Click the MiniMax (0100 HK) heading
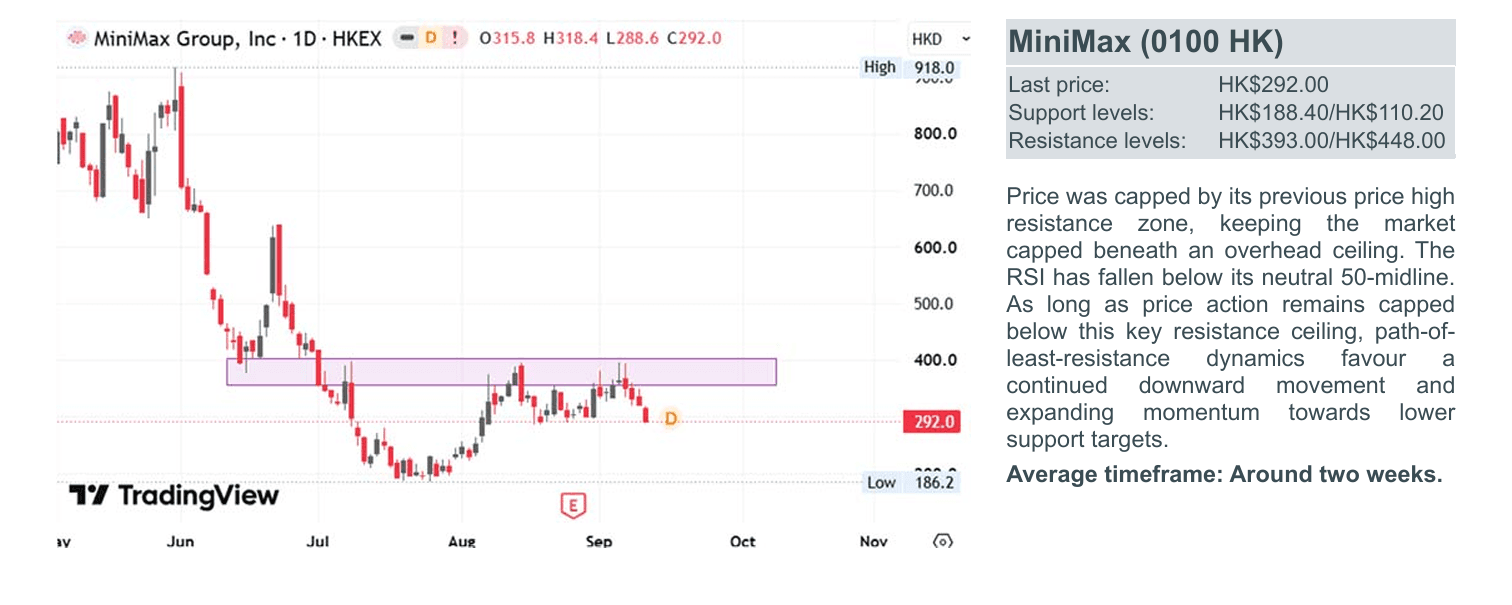The height and width of the screenshot is (605, 1512). pyautogui.click(x=1145, y=42)
